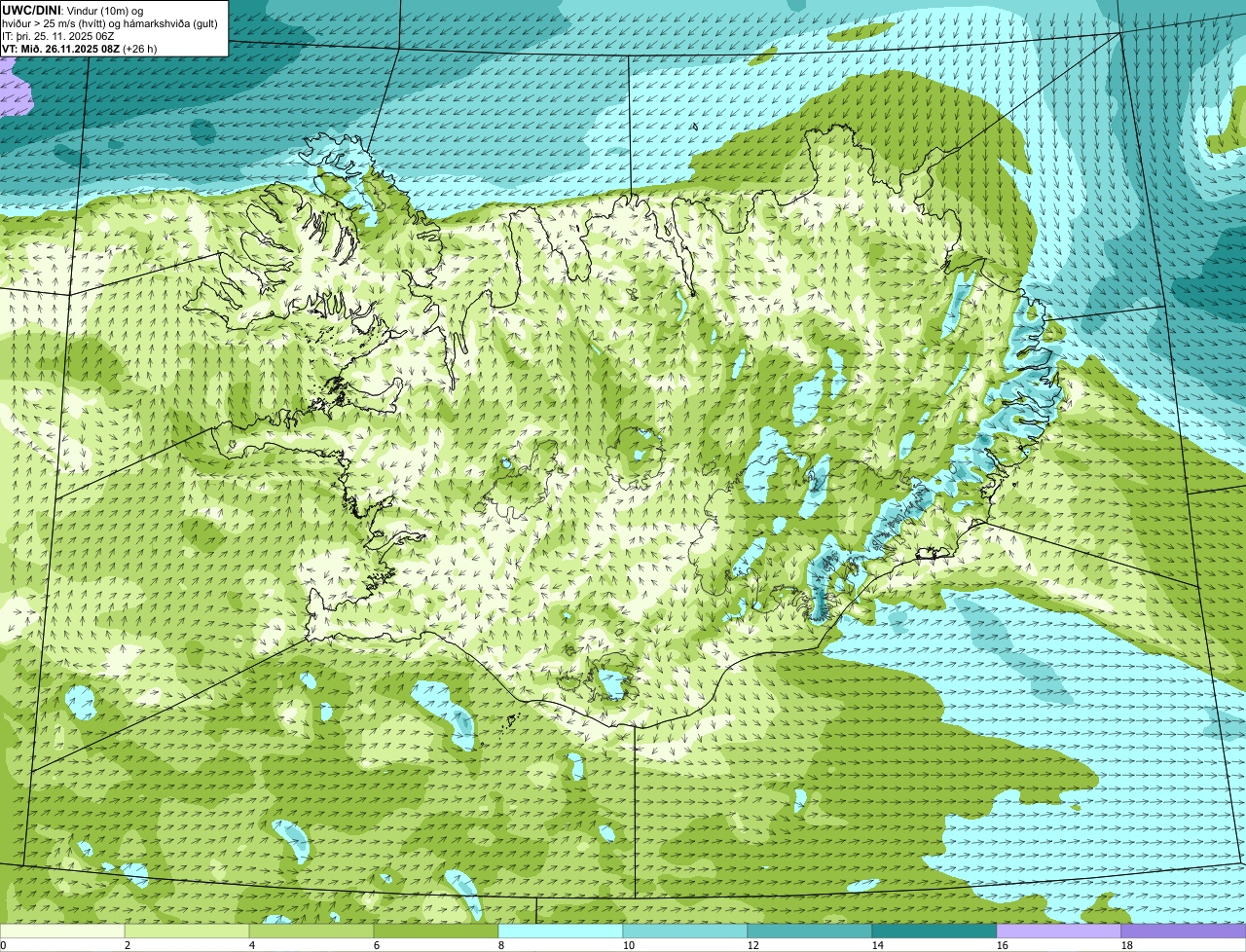Click the 'VT: Mið. 26.11.2025 08Z (+26 h)' line
Viewport: 1246px width, 952px height.
(80, 49)
